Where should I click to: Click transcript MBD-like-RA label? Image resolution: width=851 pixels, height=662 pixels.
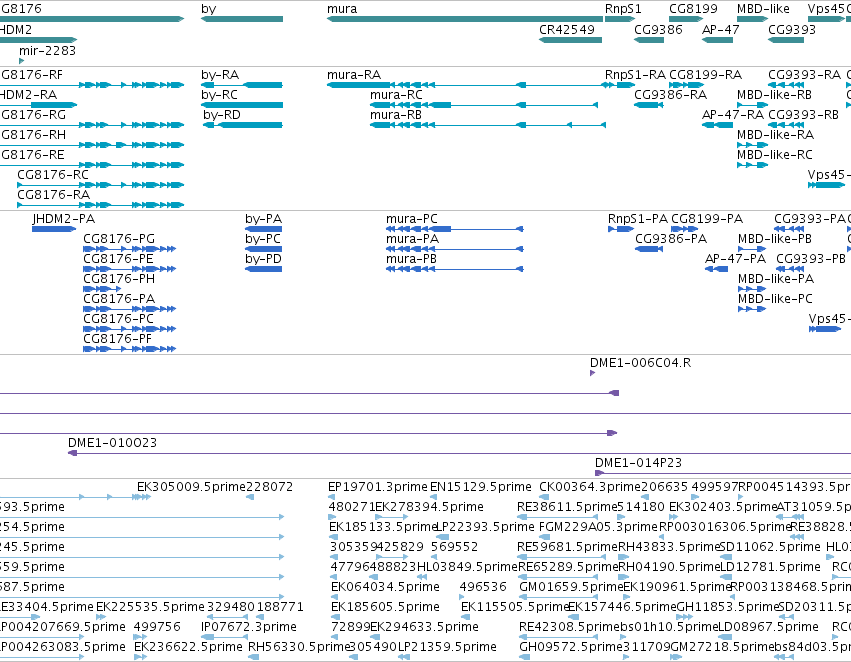[x=776, y=135]
